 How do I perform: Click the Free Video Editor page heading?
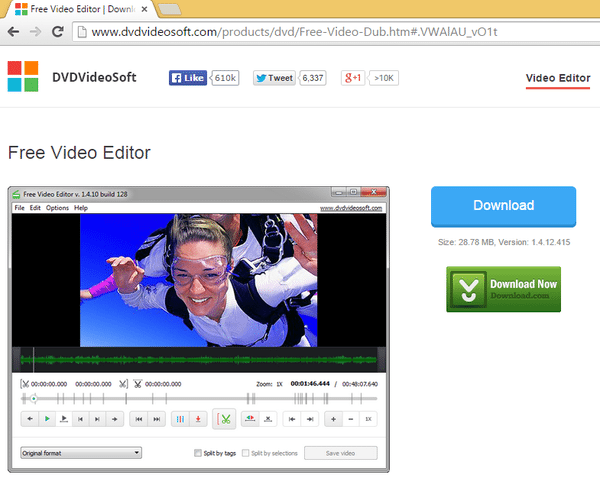click(x=79, y=153)
